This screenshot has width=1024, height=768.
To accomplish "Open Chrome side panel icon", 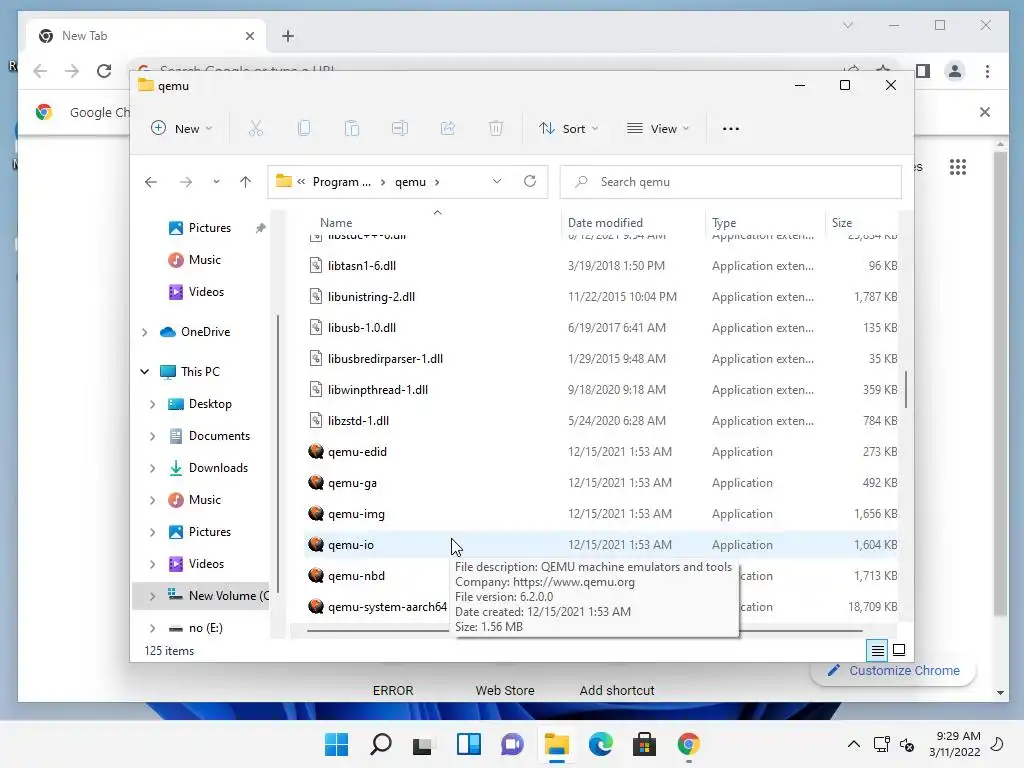I will point(923,71).
